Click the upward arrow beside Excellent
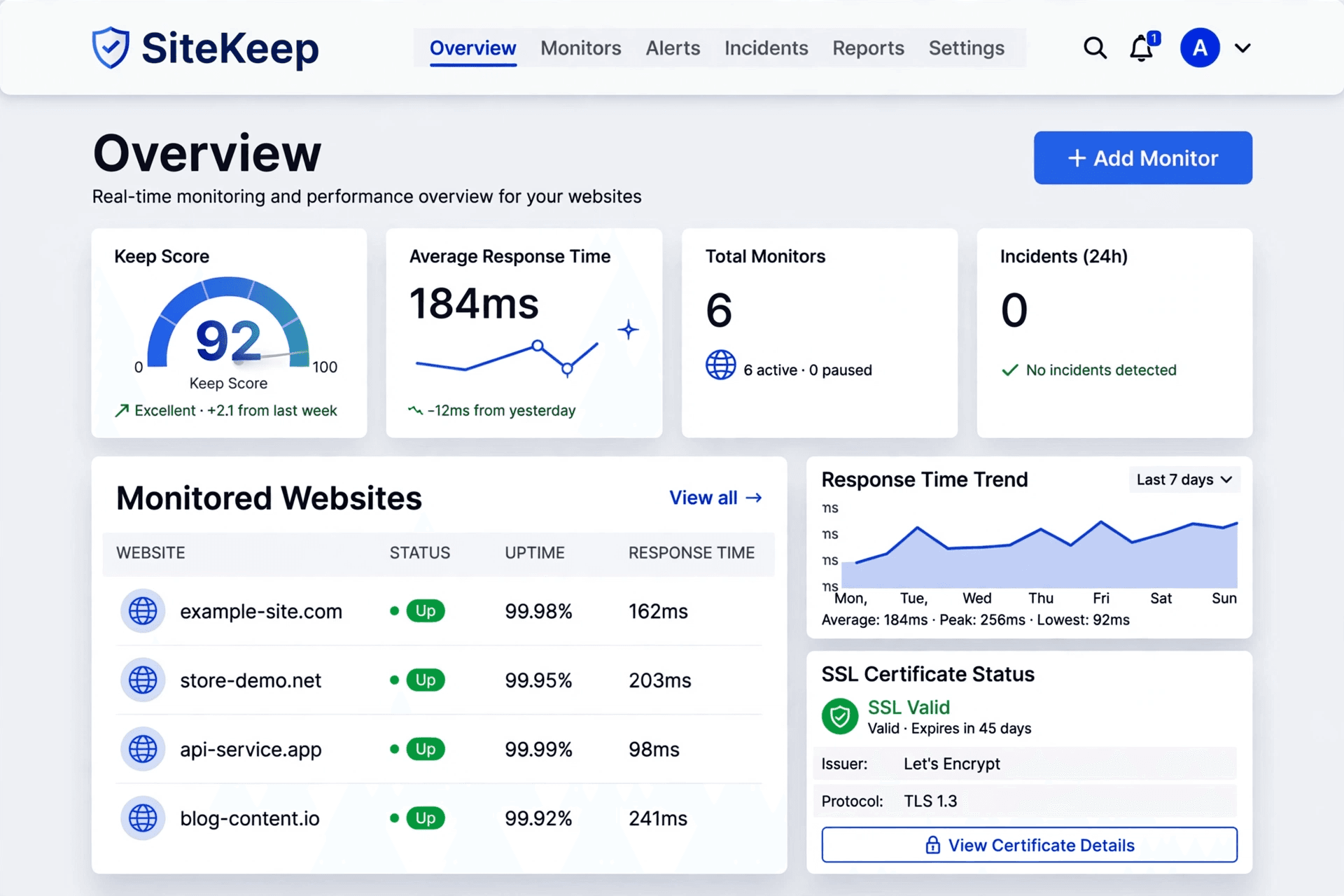 [122, 411]
